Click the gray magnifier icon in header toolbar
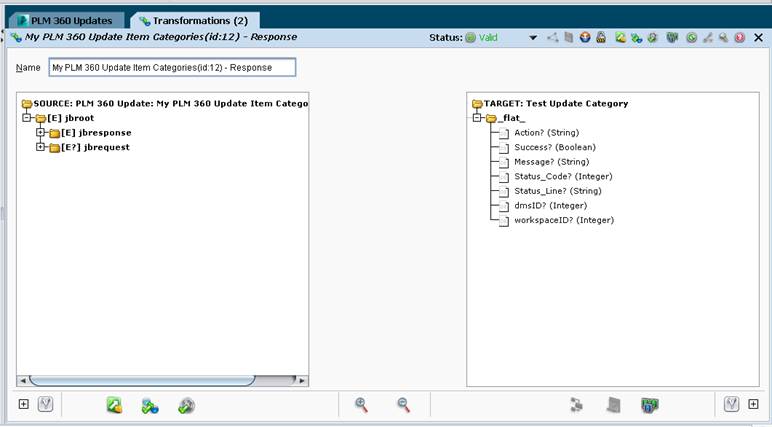This screenshot has height=427, width=772. [x=723, y=37]
